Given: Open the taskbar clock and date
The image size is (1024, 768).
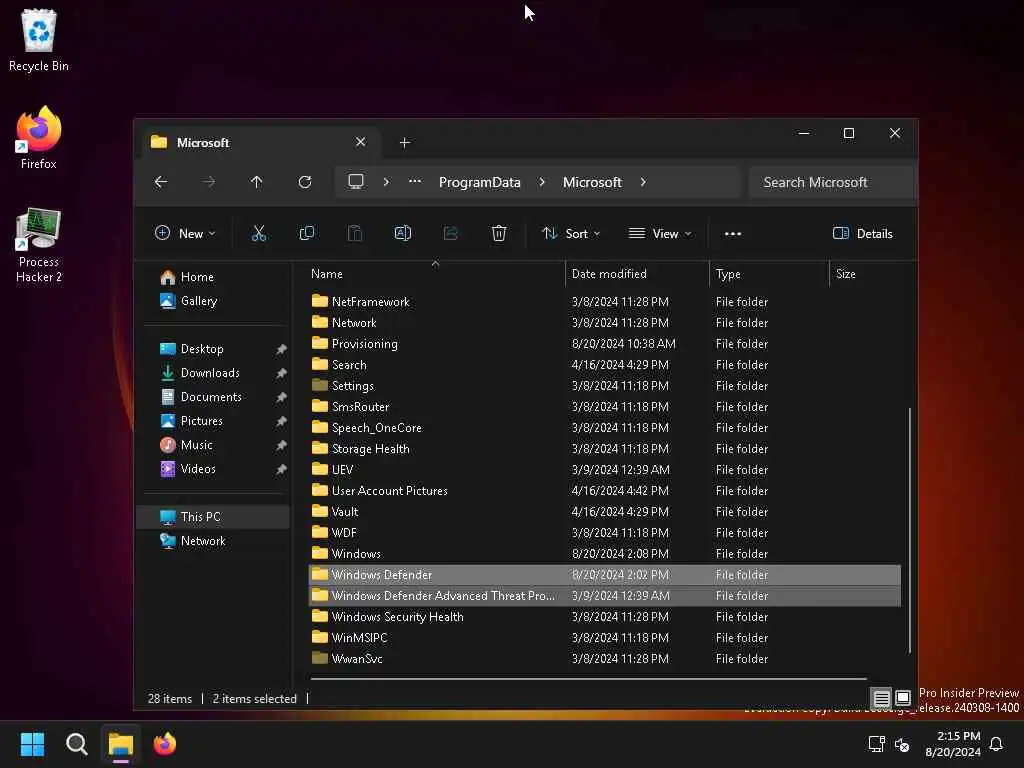Looking at the screenshot, I should (x=953, y=744).
